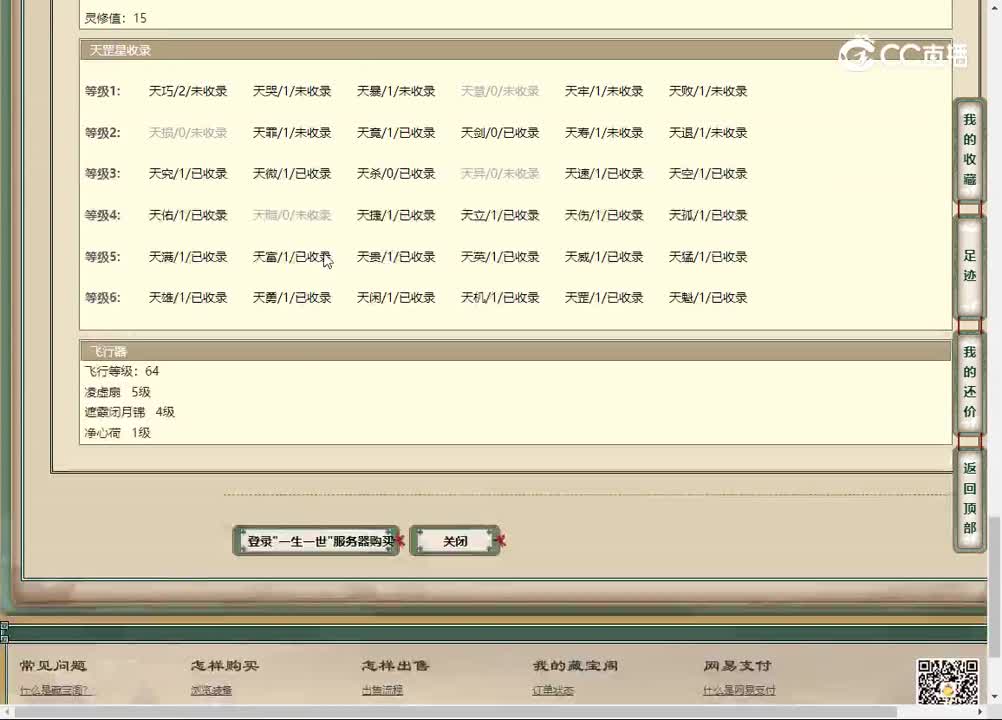Click the 等级1: row label

coord(102,91)
